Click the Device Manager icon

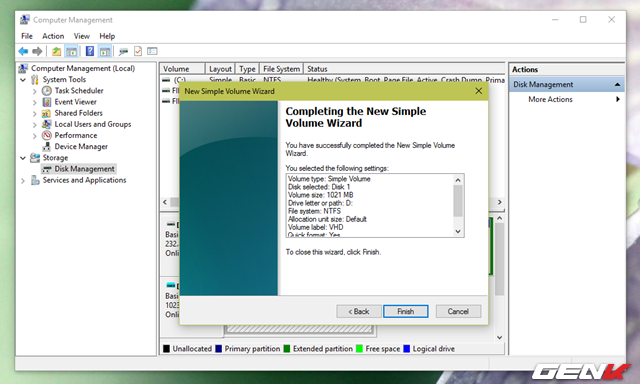click(47, 146)
